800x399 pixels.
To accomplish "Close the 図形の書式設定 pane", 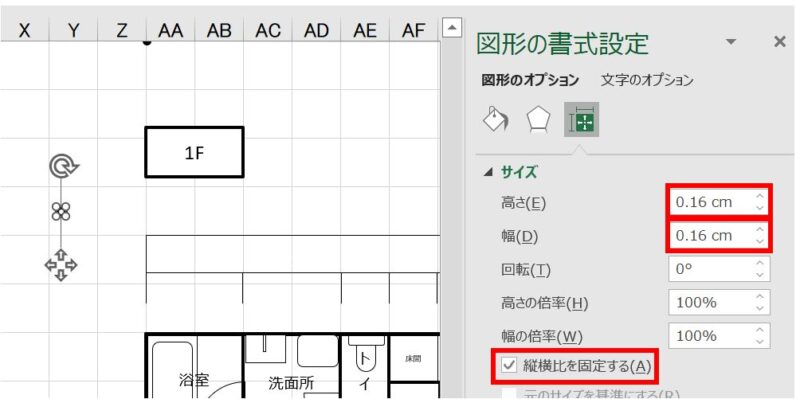I will 780,42.
